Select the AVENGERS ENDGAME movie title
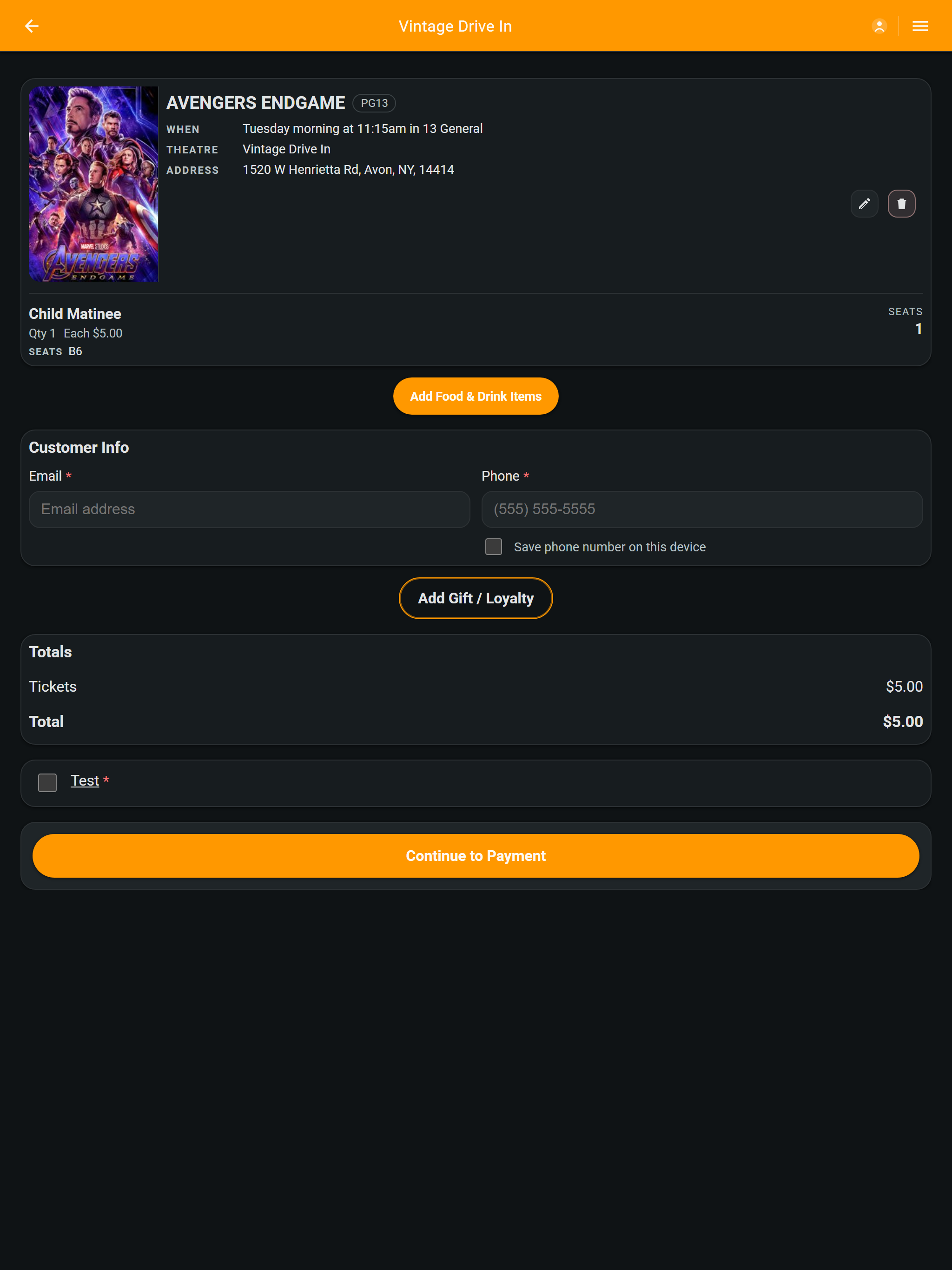Image resolution: width=952 pixels, height=1270 pixels. pyautogui.click(x=256, y=103)
